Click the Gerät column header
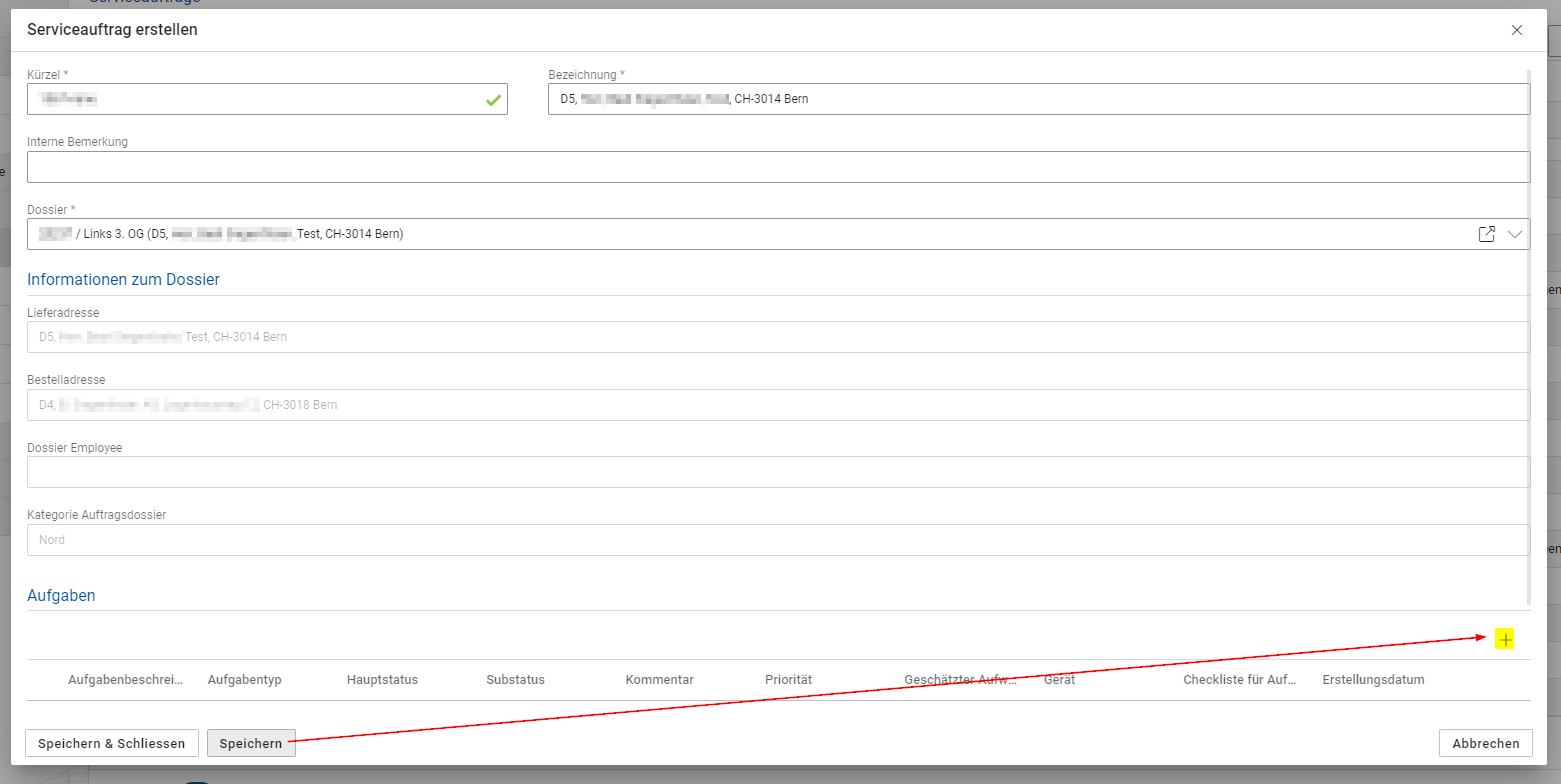 (1059, 680)
